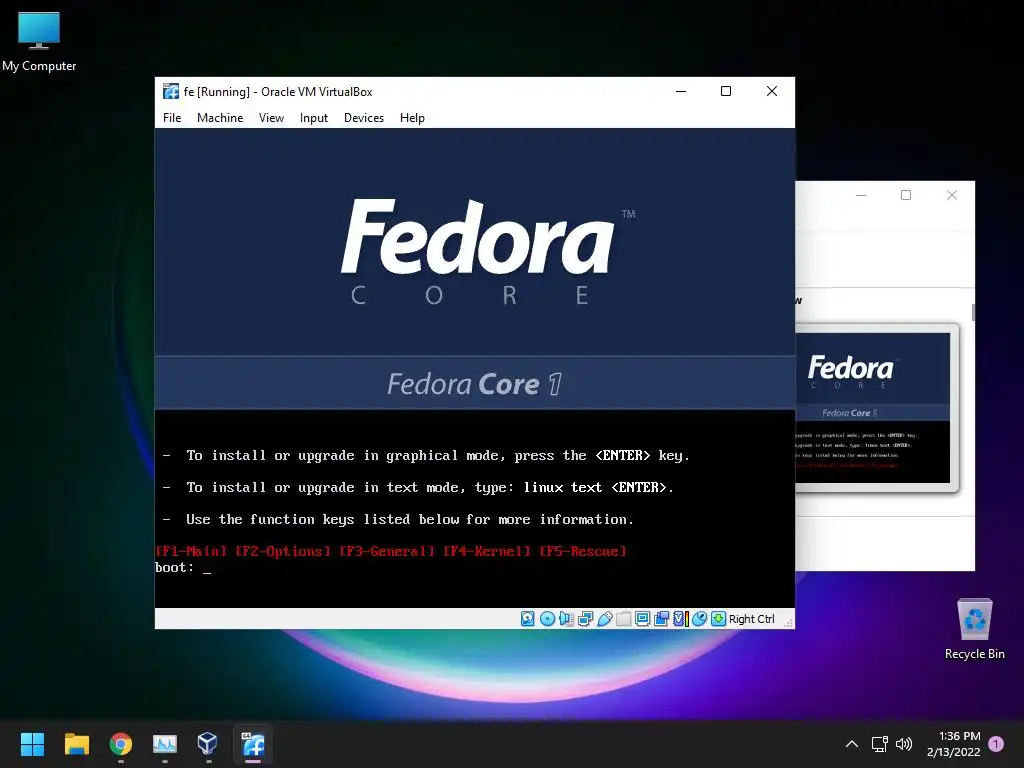The image size is (1024, 768).
Task: Click the F4-Kernel red text
Action: [x=487, y=551]
